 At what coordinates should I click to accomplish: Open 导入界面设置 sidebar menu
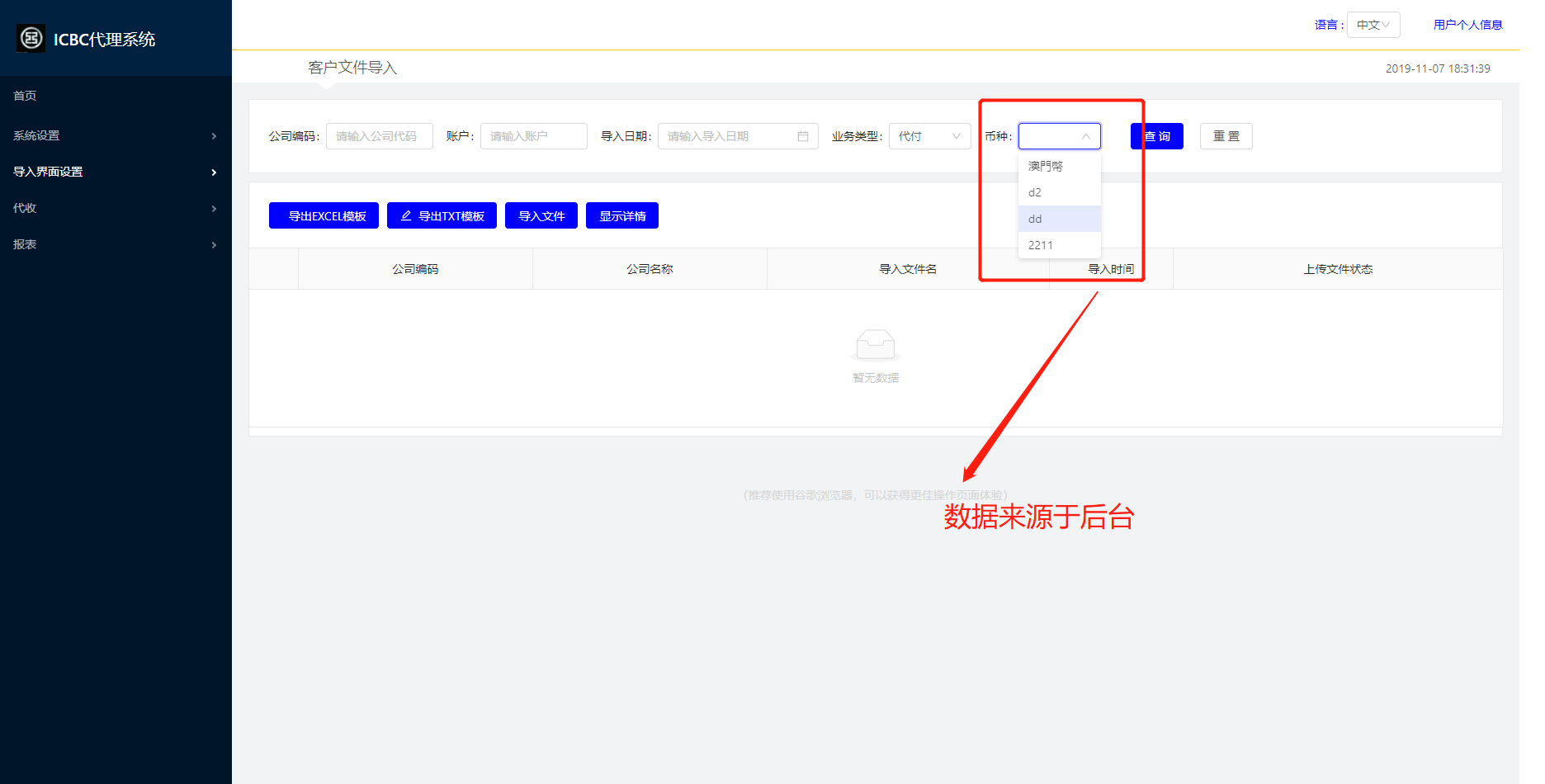116,172
